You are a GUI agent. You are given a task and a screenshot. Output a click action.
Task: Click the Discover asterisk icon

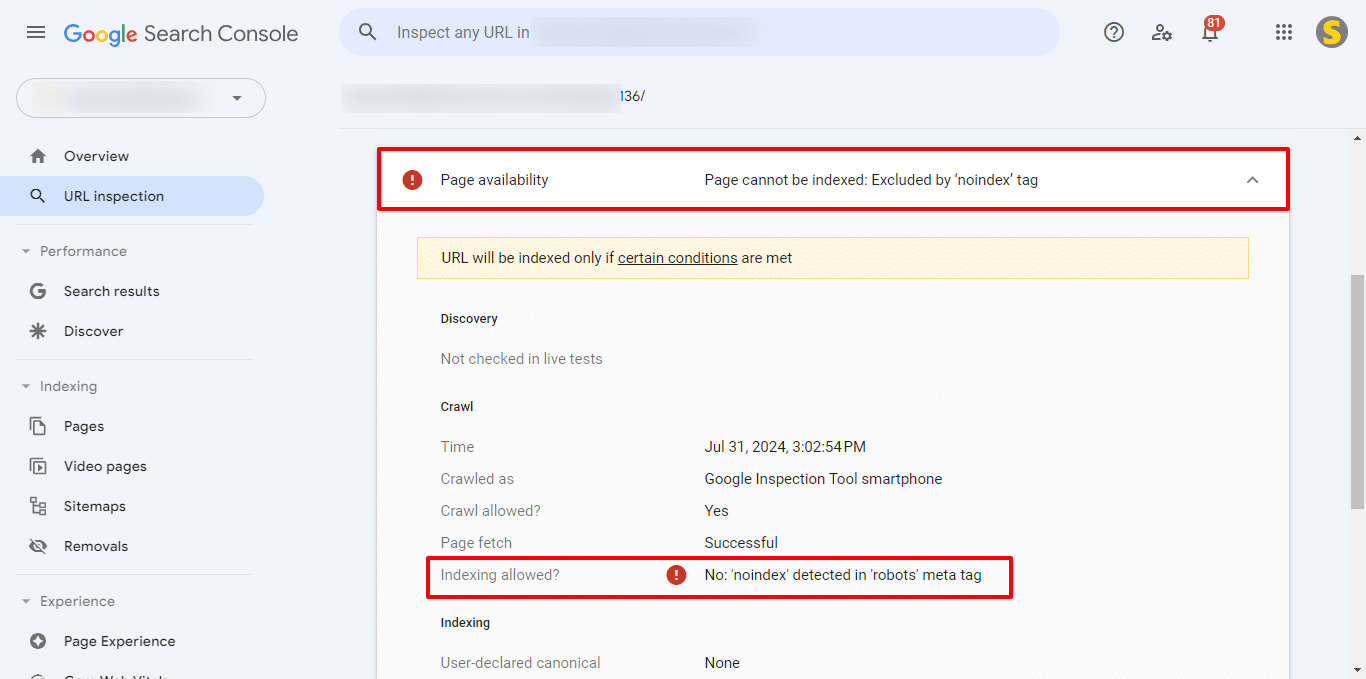pos(38,331)
